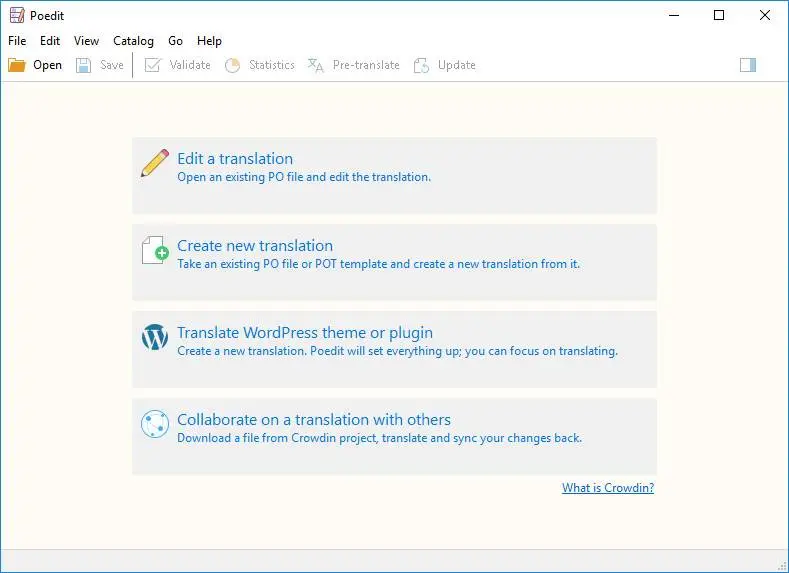
Task: Open the View menu
Action: click(86, 41)
